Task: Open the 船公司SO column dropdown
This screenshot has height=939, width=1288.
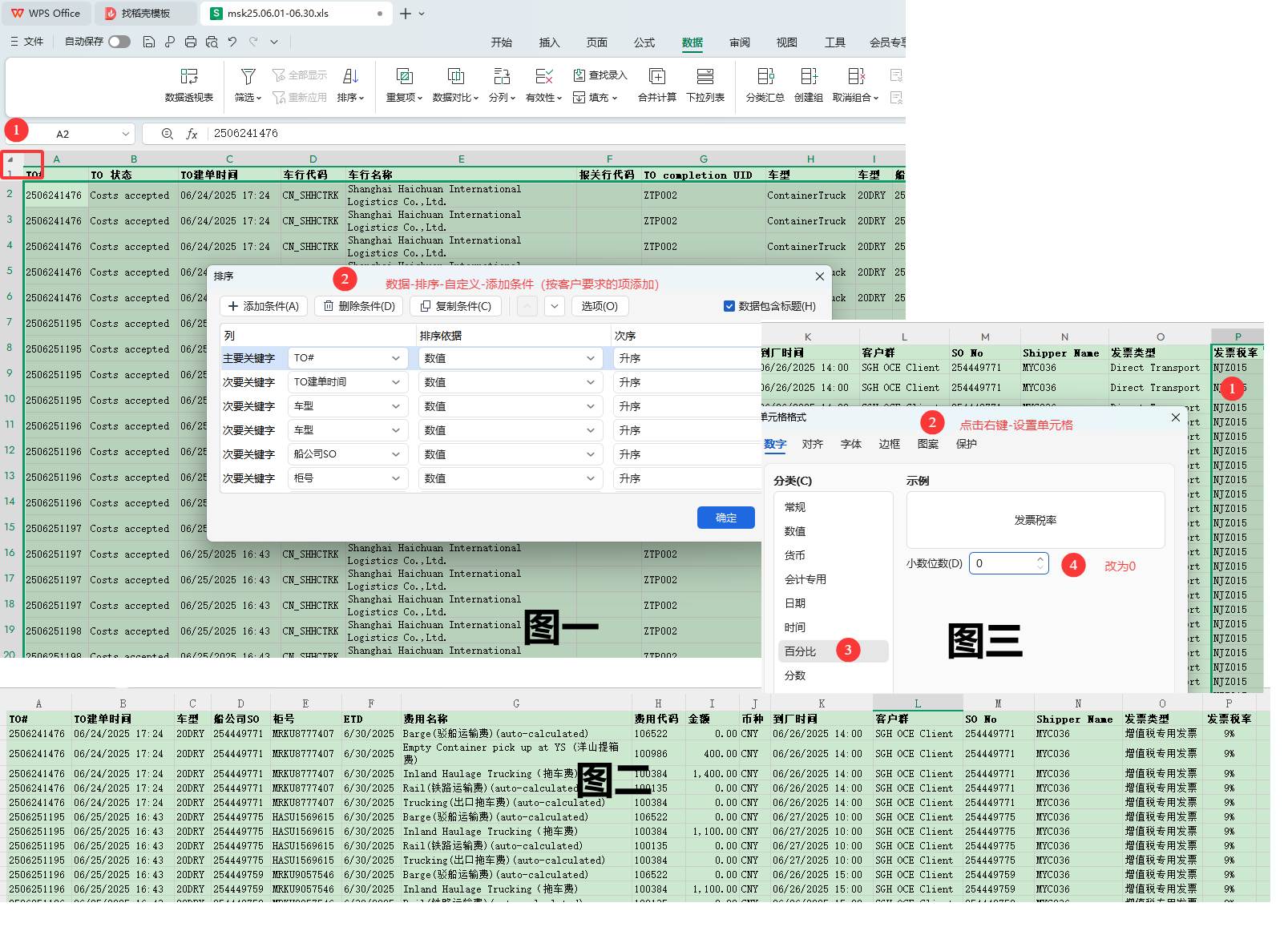Action: click(396, 454)
